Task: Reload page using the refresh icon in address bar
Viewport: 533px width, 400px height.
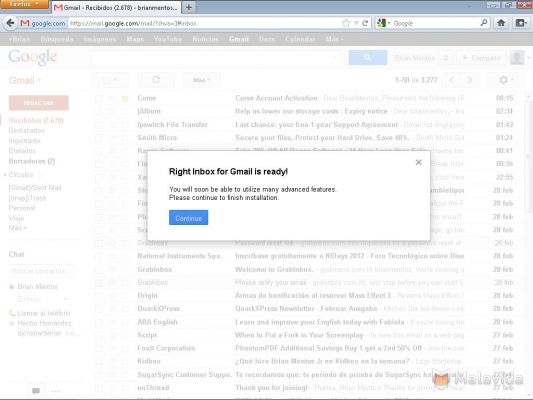Action: point(365,23)
